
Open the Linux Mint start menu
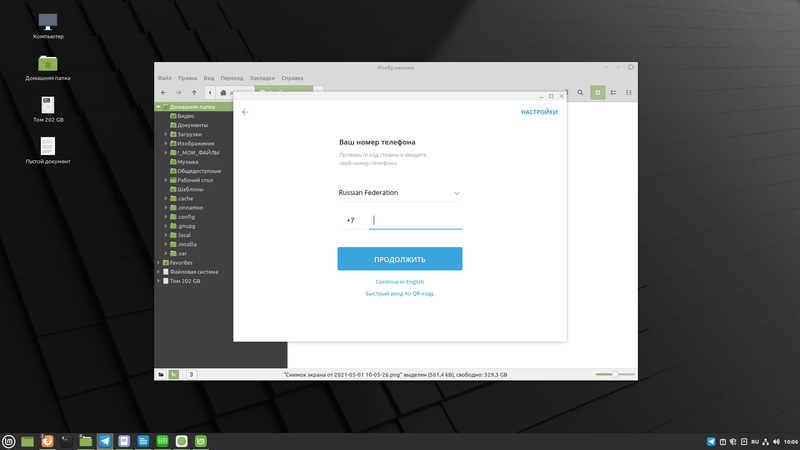(9, 440)
